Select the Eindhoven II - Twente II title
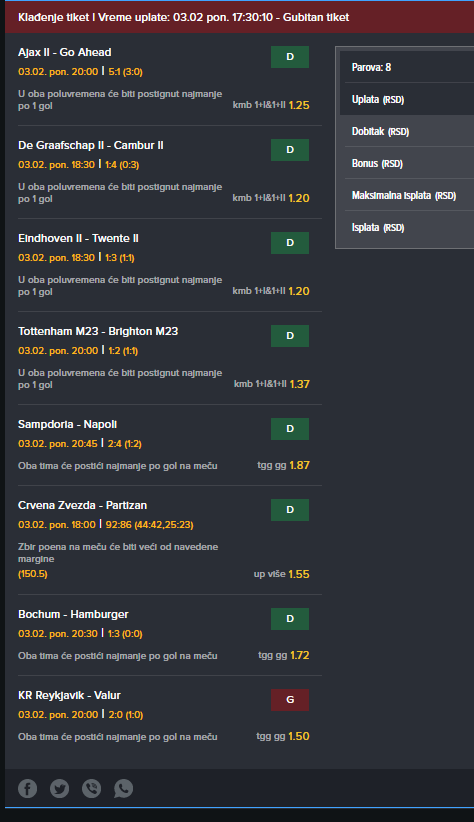The image size is (474, 822). click(x=78, y=239)
